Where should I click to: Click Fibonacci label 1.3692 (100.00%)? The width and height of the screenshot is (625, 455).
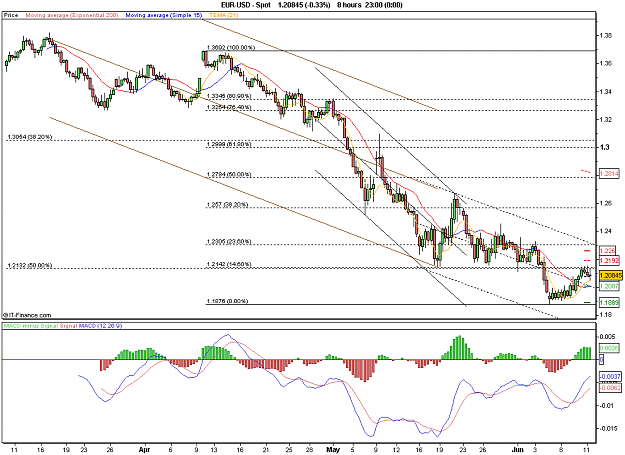(x=231, y=47)
